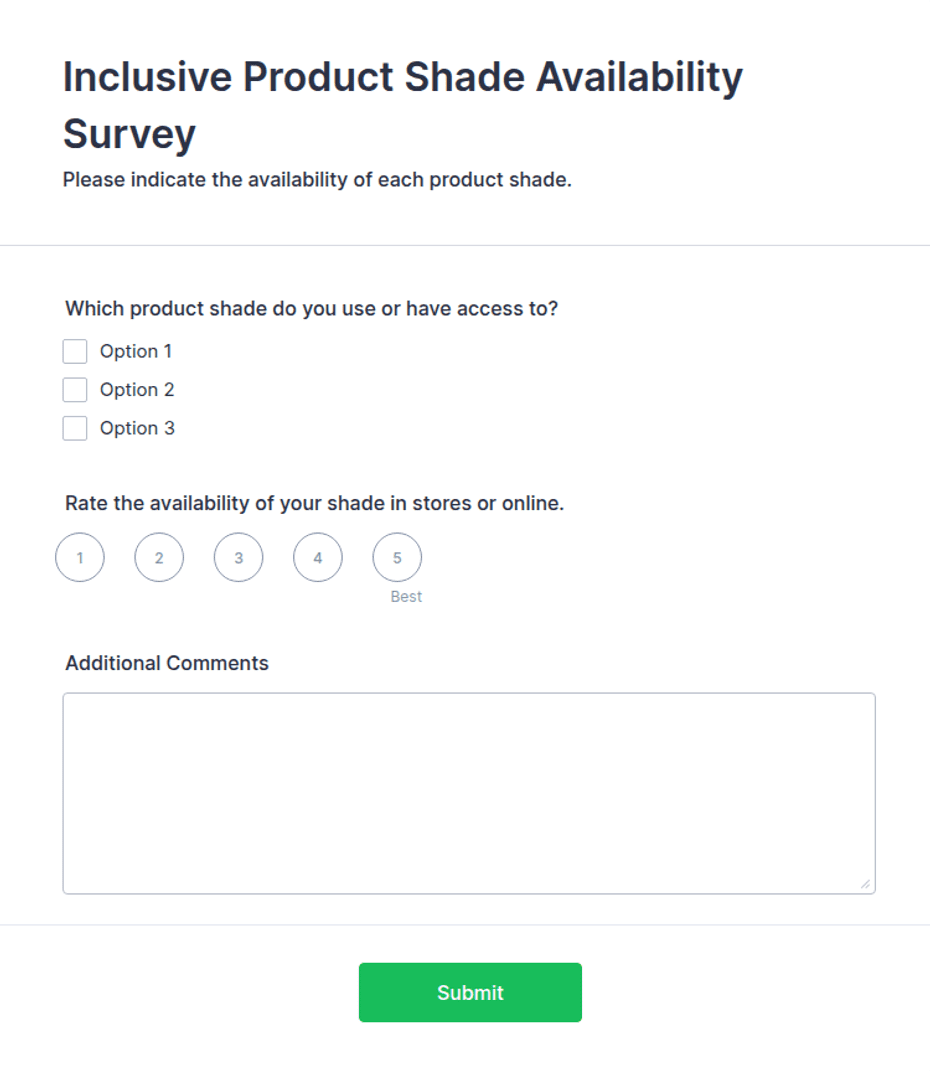Click the Option 2 label text
This screenshot has width=930, height=1071.
point(137,390)
